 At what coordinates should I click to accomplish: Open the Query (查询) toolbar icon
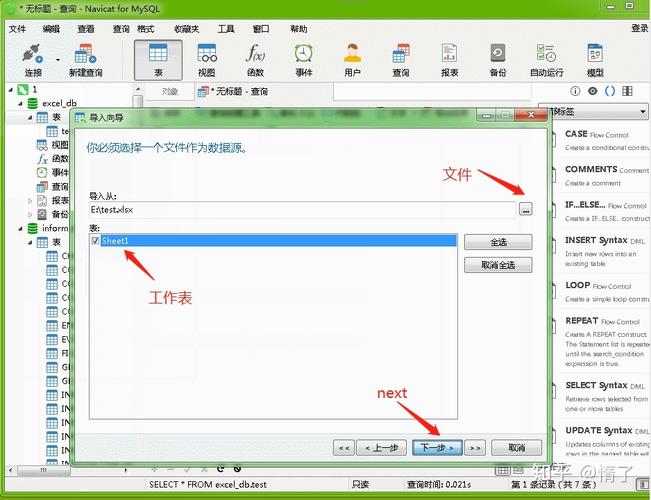coord(401,61)
